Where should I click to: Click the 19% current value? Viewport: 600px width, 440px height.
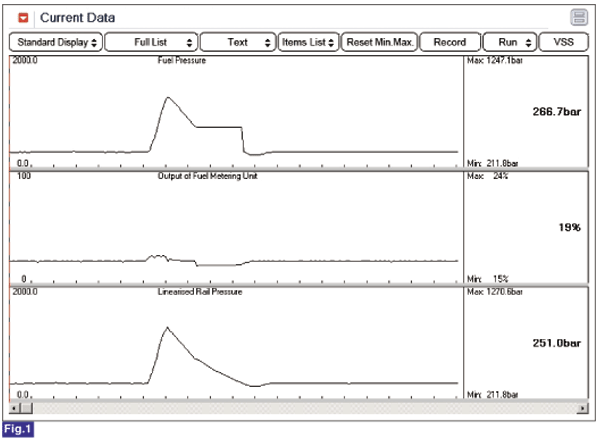[569, 227]
